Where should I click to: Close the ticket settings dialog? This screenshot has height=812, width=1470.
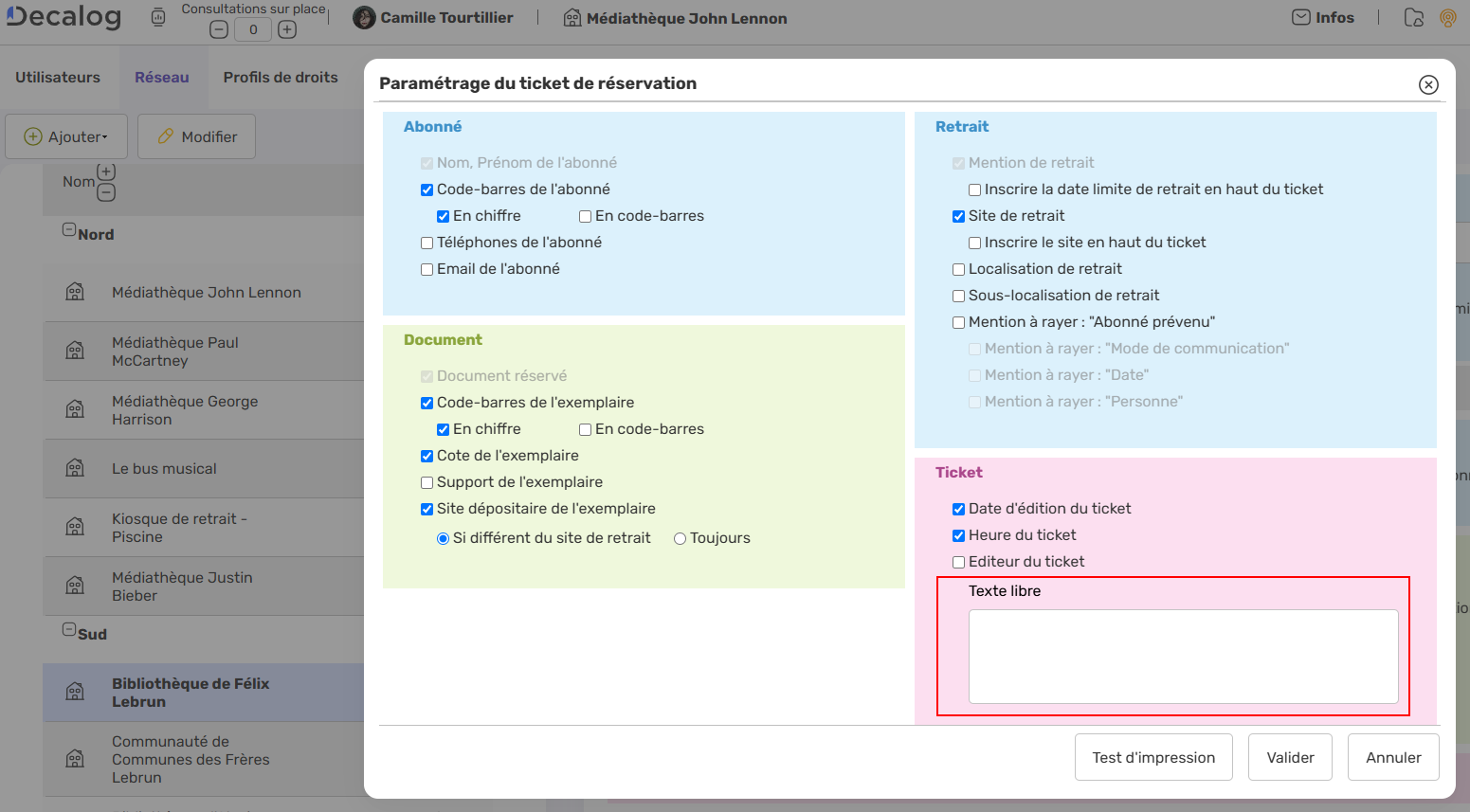pyautogui.click(x=1428, y=84)
